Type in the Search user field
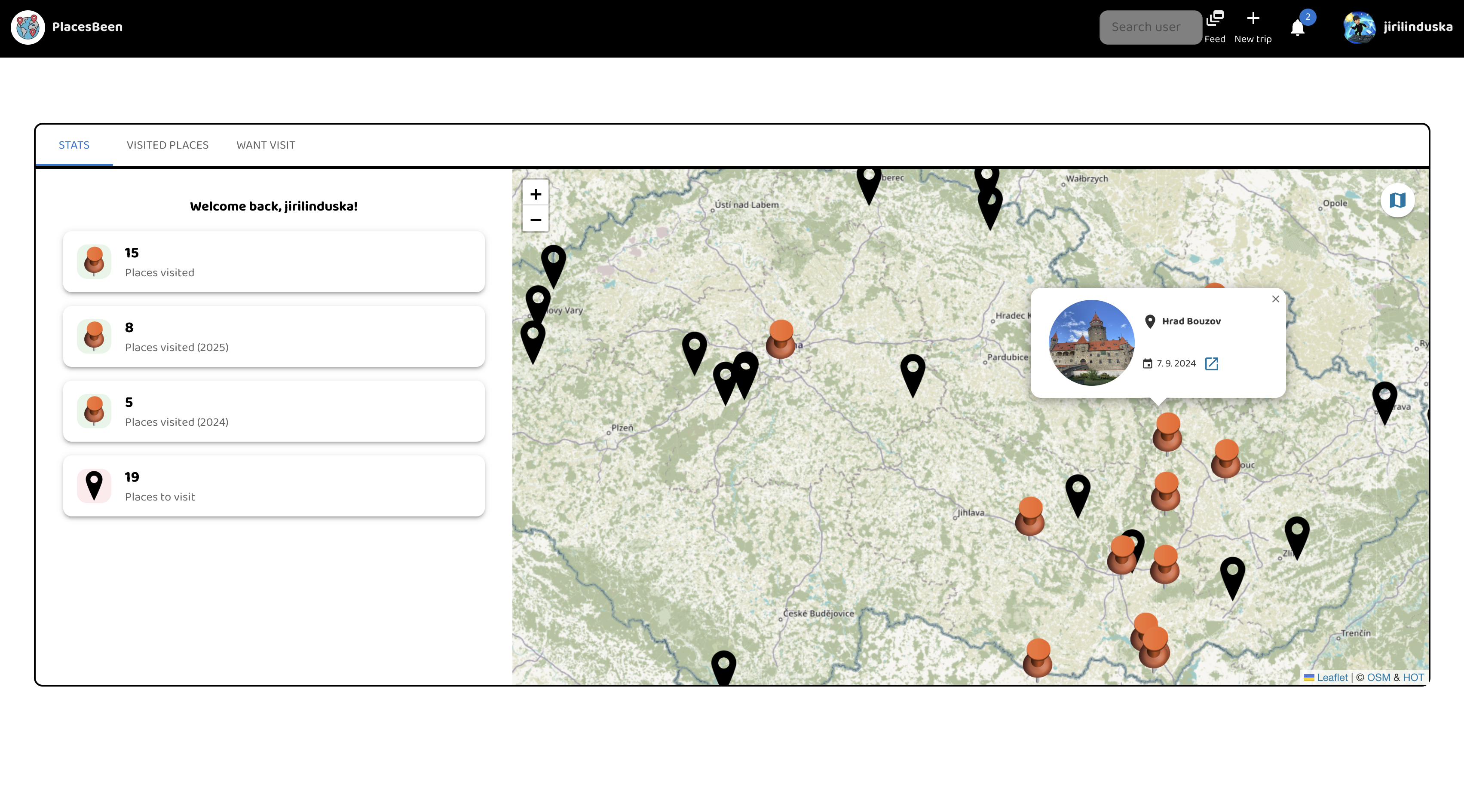The height and width of the screenshot is (812, 1464). click(1150, 27)
